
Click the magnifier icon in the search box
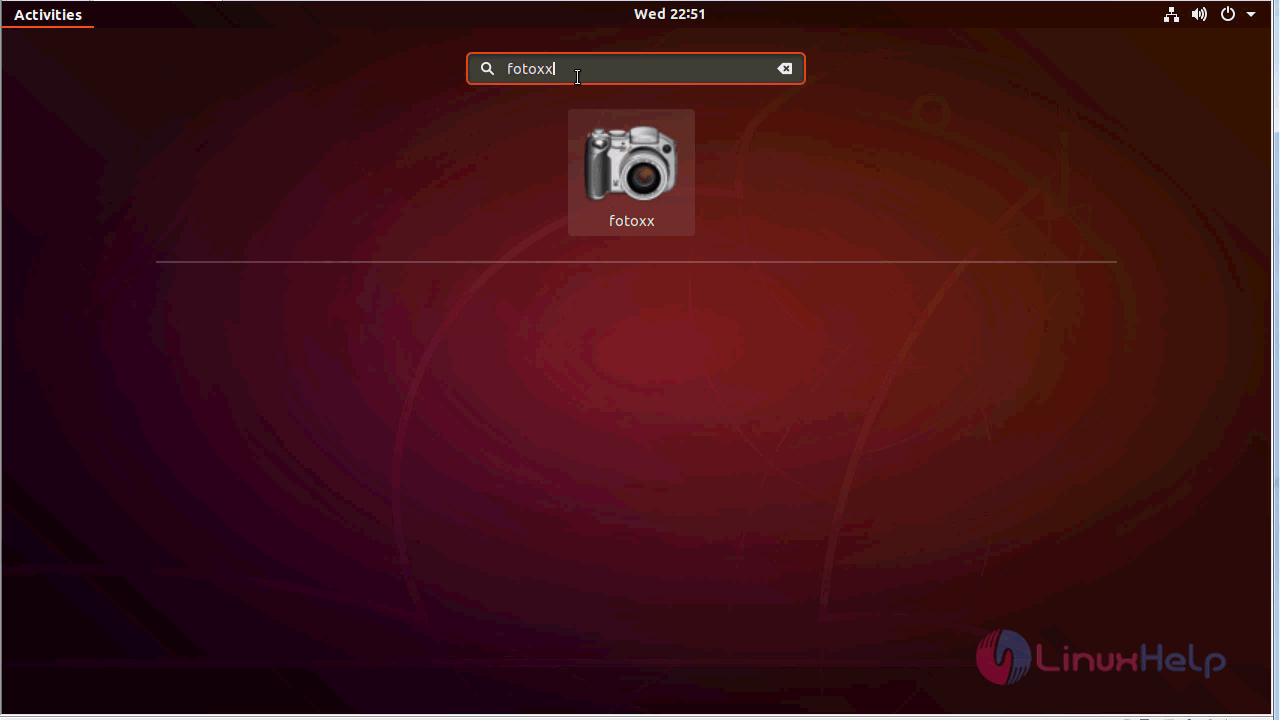click(487, 69)
